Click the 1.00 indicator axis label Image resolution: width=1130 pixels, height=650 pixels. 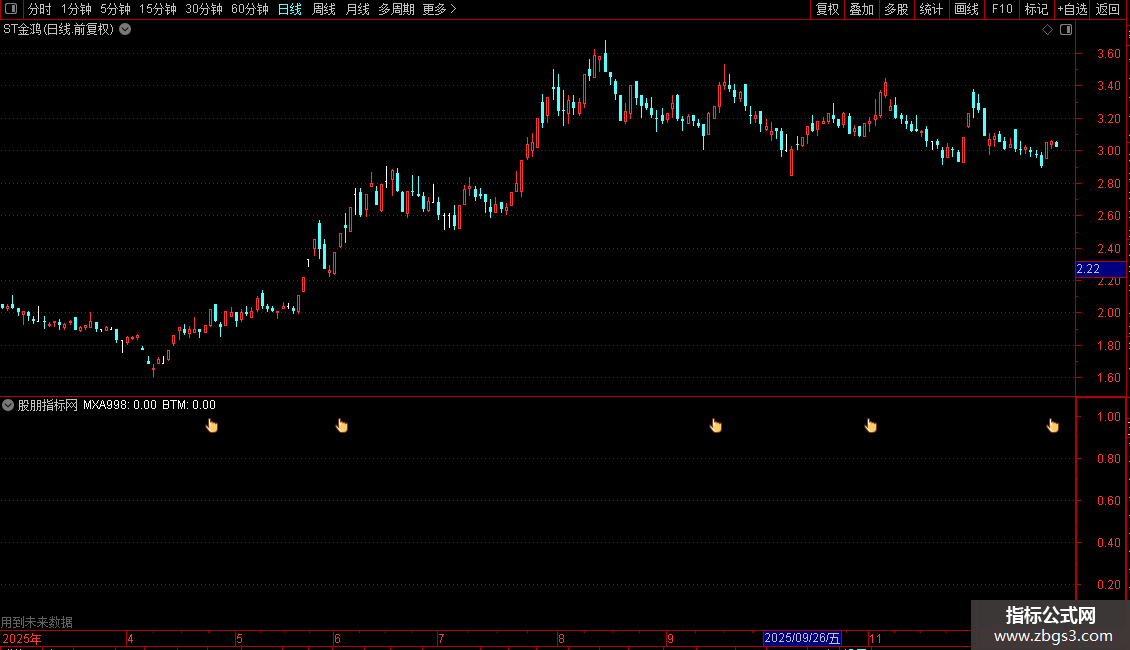pos(1108,417)
